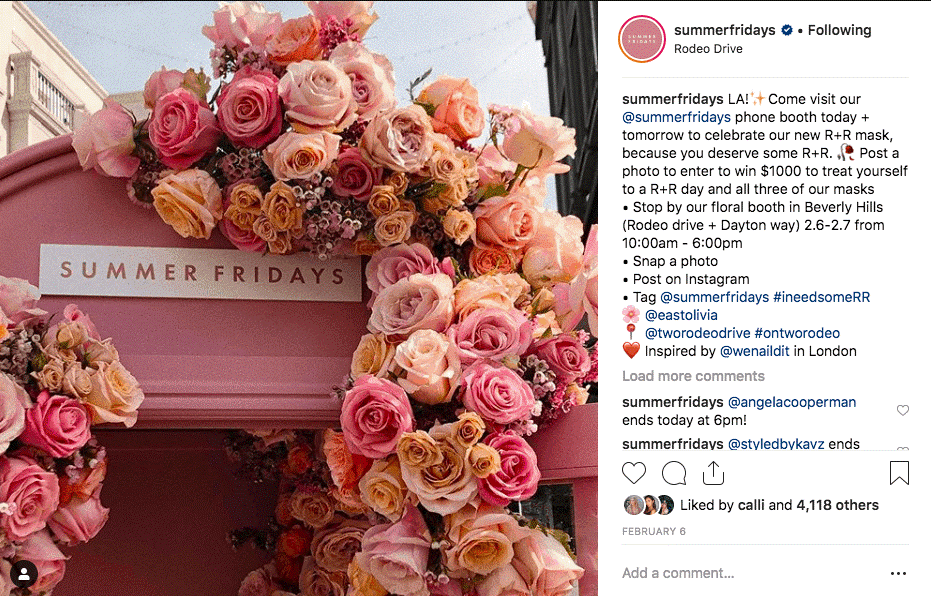Viewport: 931px width, 596px height.
Task: Click the verified badge next to summerfridays
Action: [x=787, y=30]
